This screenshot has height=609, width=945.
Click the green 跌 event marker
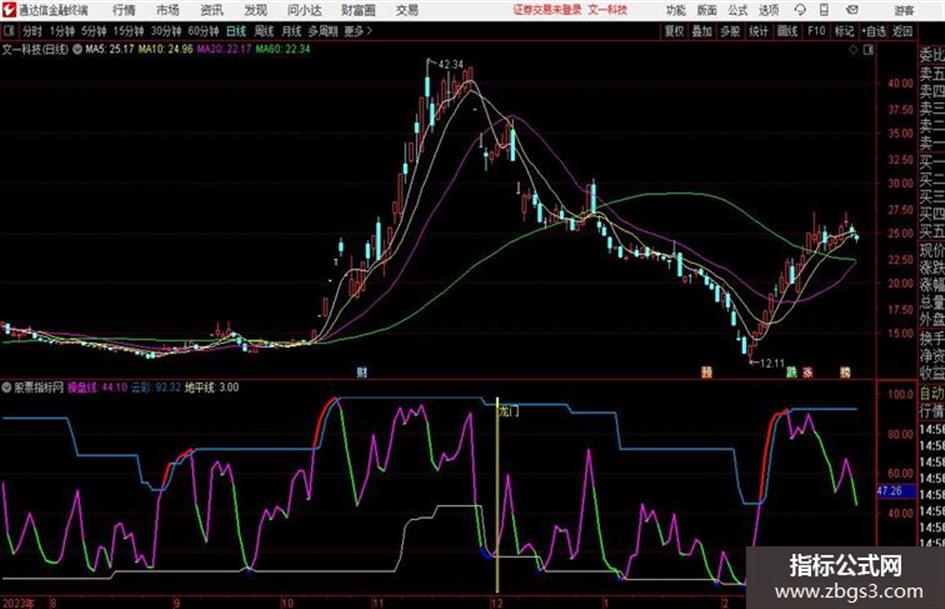(x=791, y=372)
